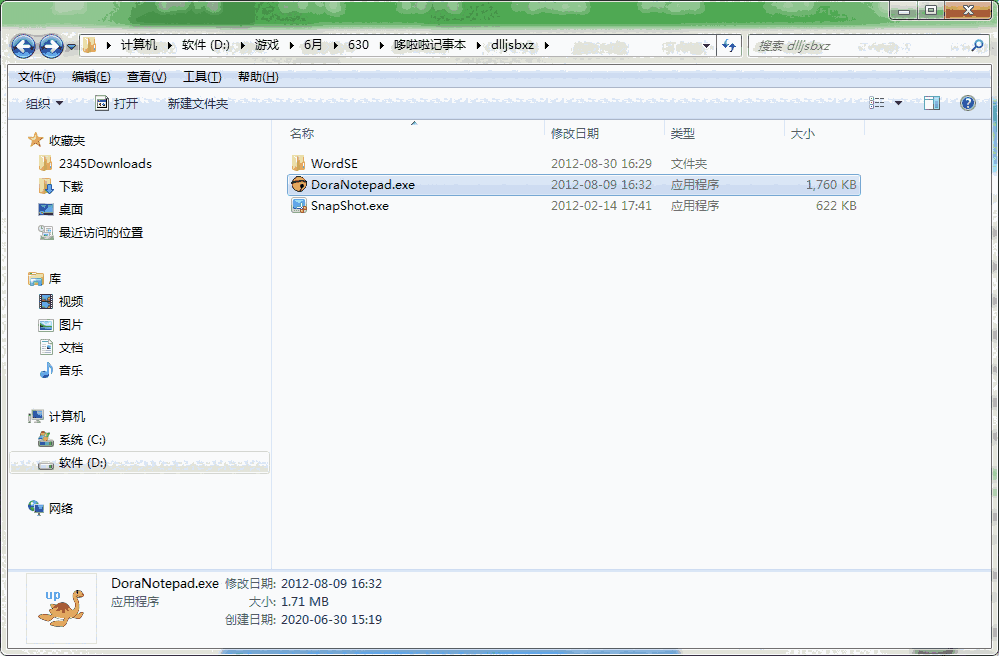Click the refresh icon next to address bar
The image size is (999, 656).
728,45
